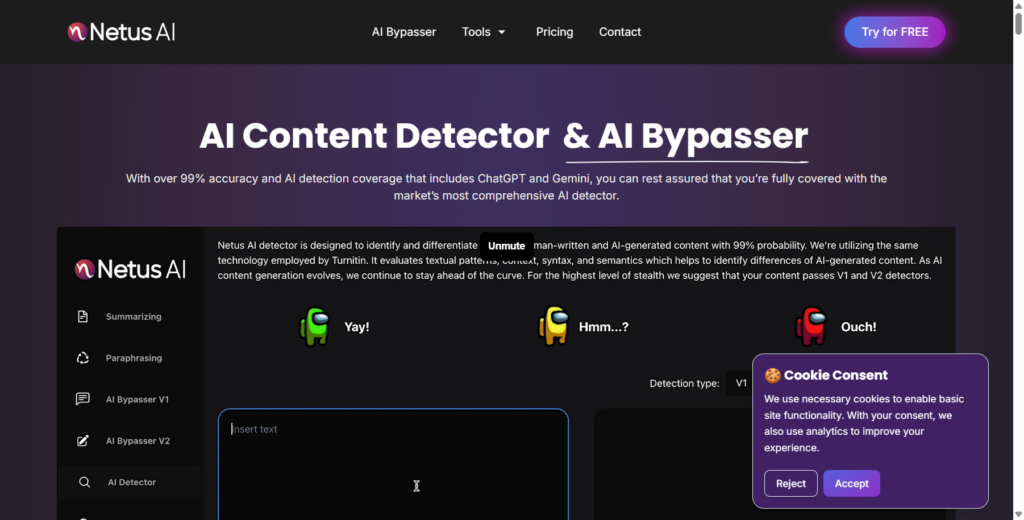The height and width of the screenshot is (520, 1024).
Task: Open the Contact page
Action: [620, 32]
